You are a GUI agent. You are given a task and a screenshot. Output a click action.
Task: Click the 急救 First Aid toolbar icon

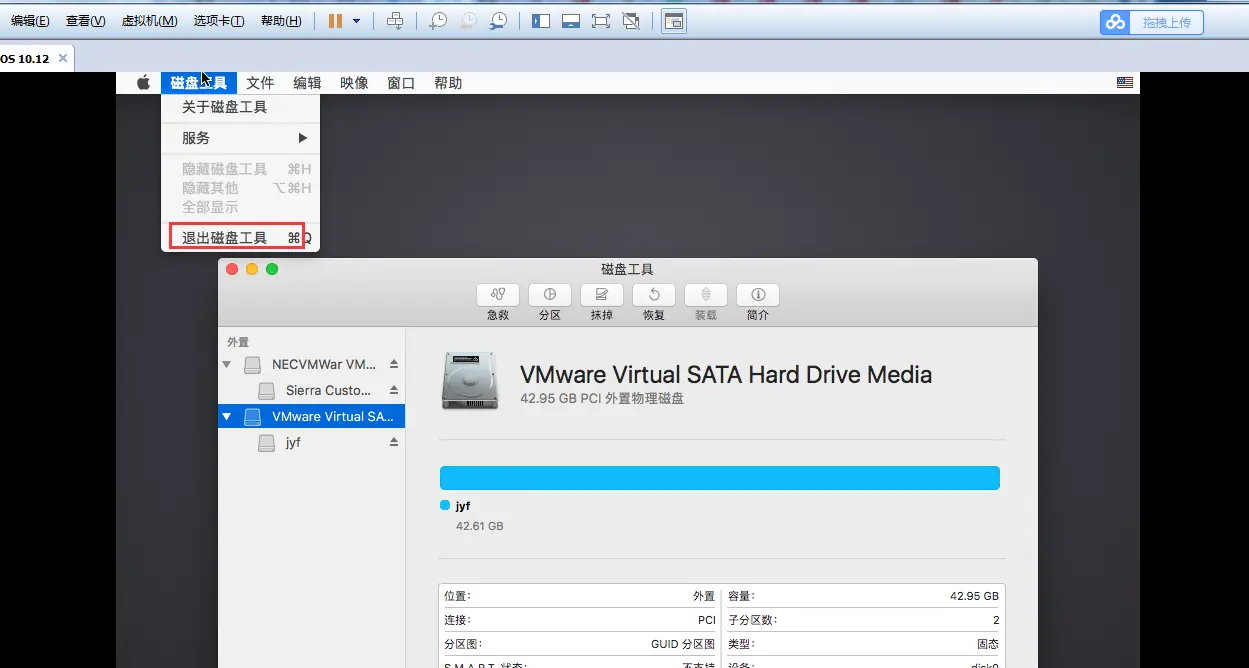[x=498, y=295]
